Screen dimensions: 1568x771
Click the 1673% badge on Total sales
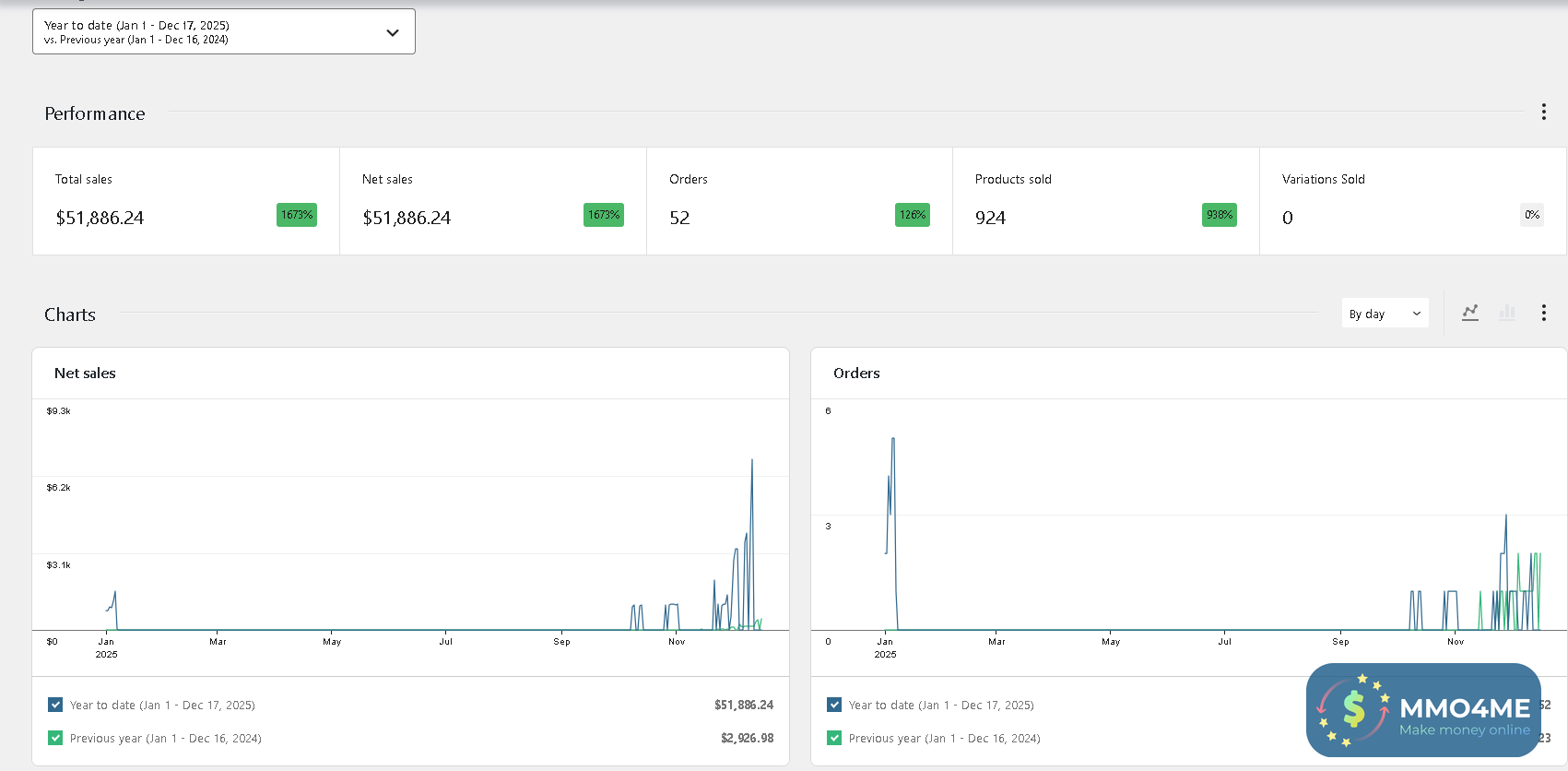(297, 215)
